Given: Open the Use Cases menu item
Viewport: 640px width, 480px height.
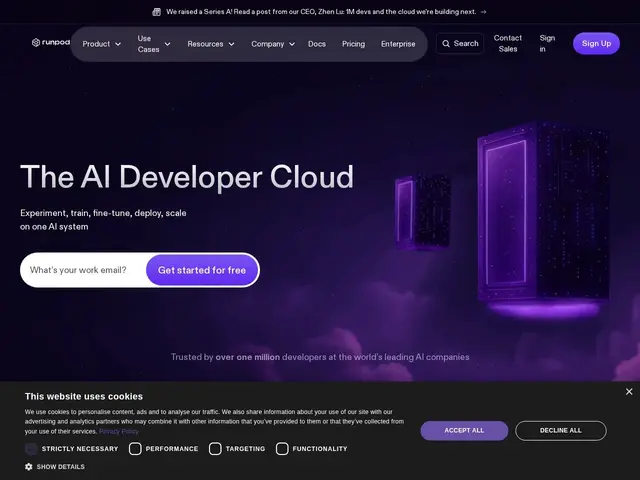Looking at the screenshot, I should pos(154,44).
